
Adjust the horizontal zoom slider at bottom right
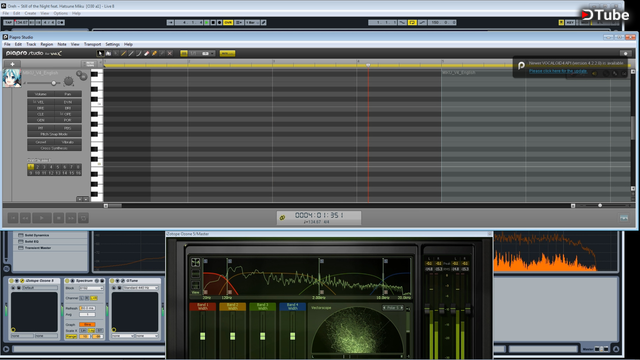coord(600,206)
